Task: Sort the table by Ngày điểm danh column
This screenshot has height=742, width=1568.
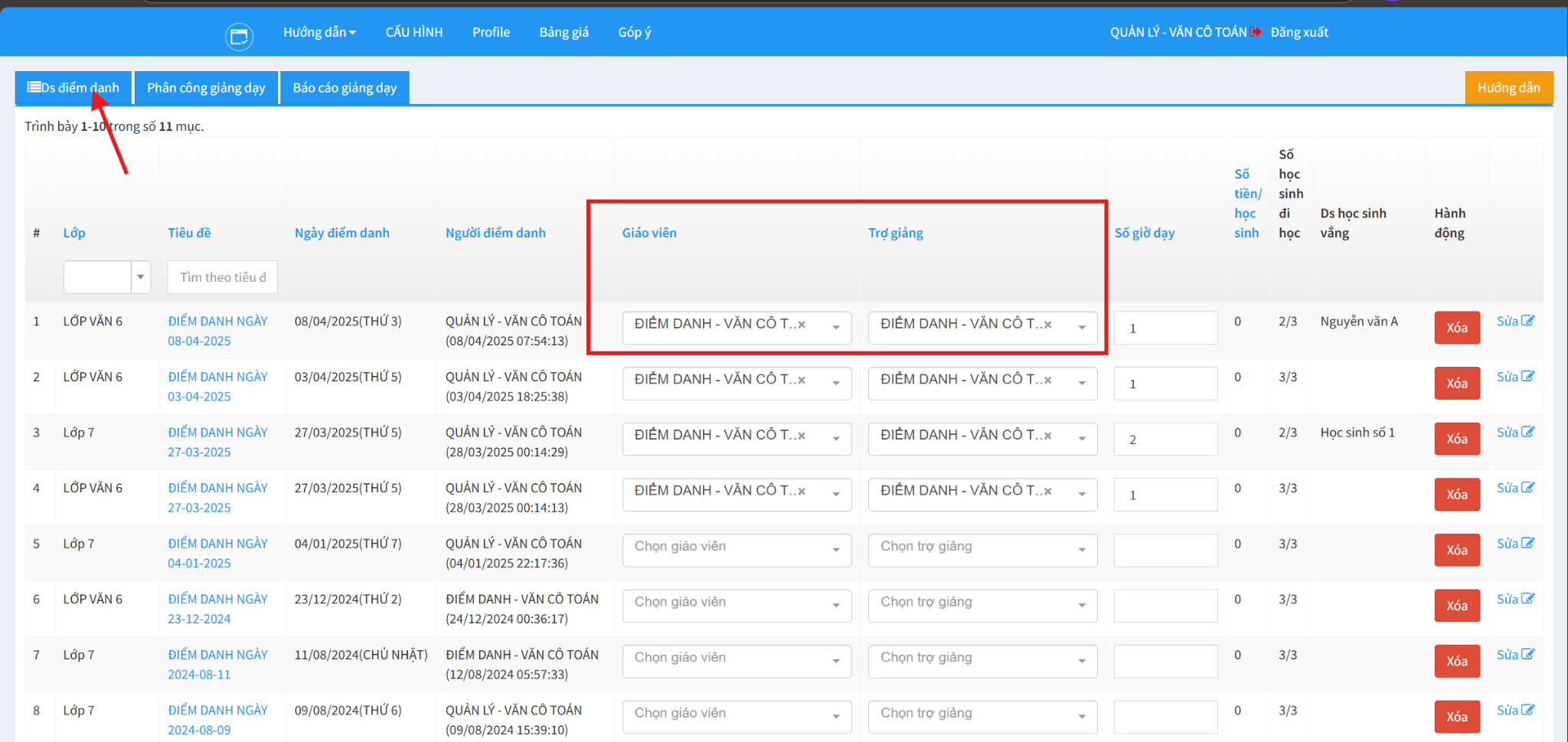Action: point(341,233)
